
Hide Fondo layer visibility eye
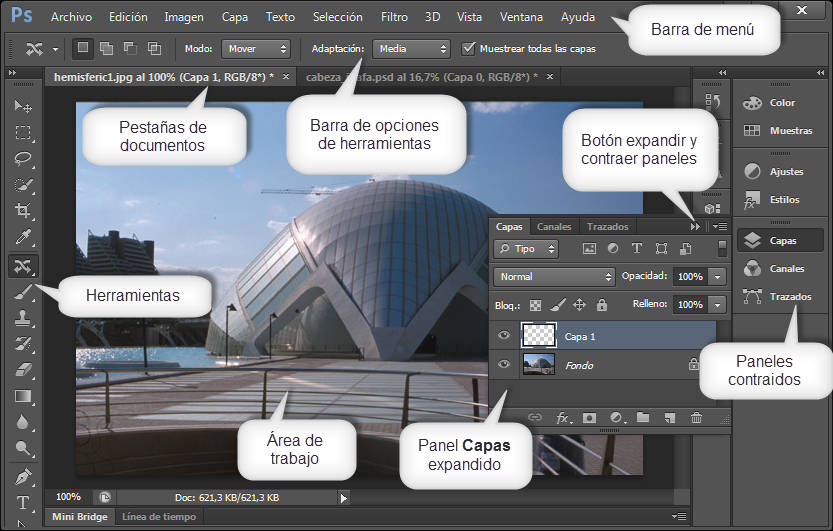pyautogui.click(x=504, y=364)
